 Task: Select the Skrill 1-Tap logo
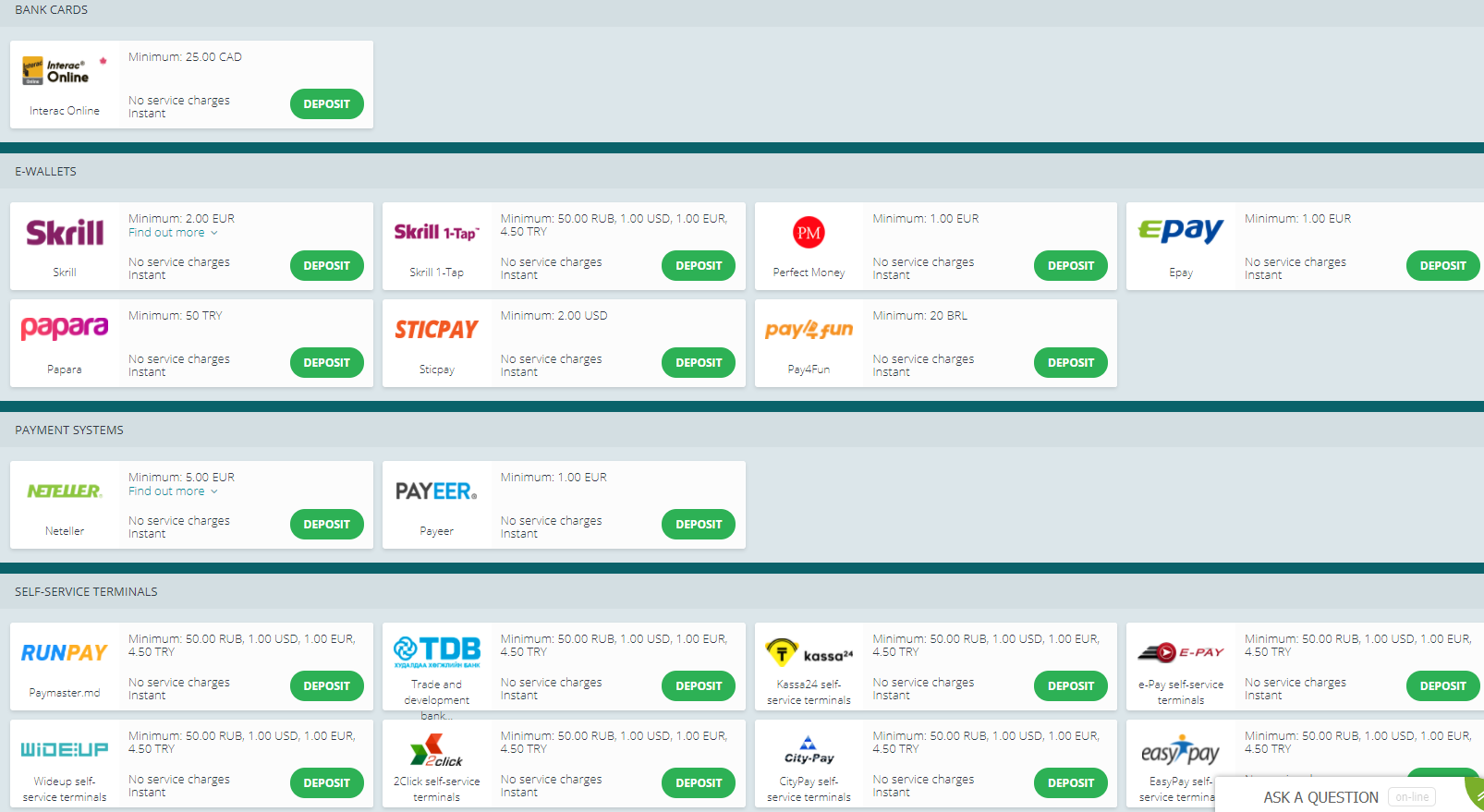tap(437, 233)
